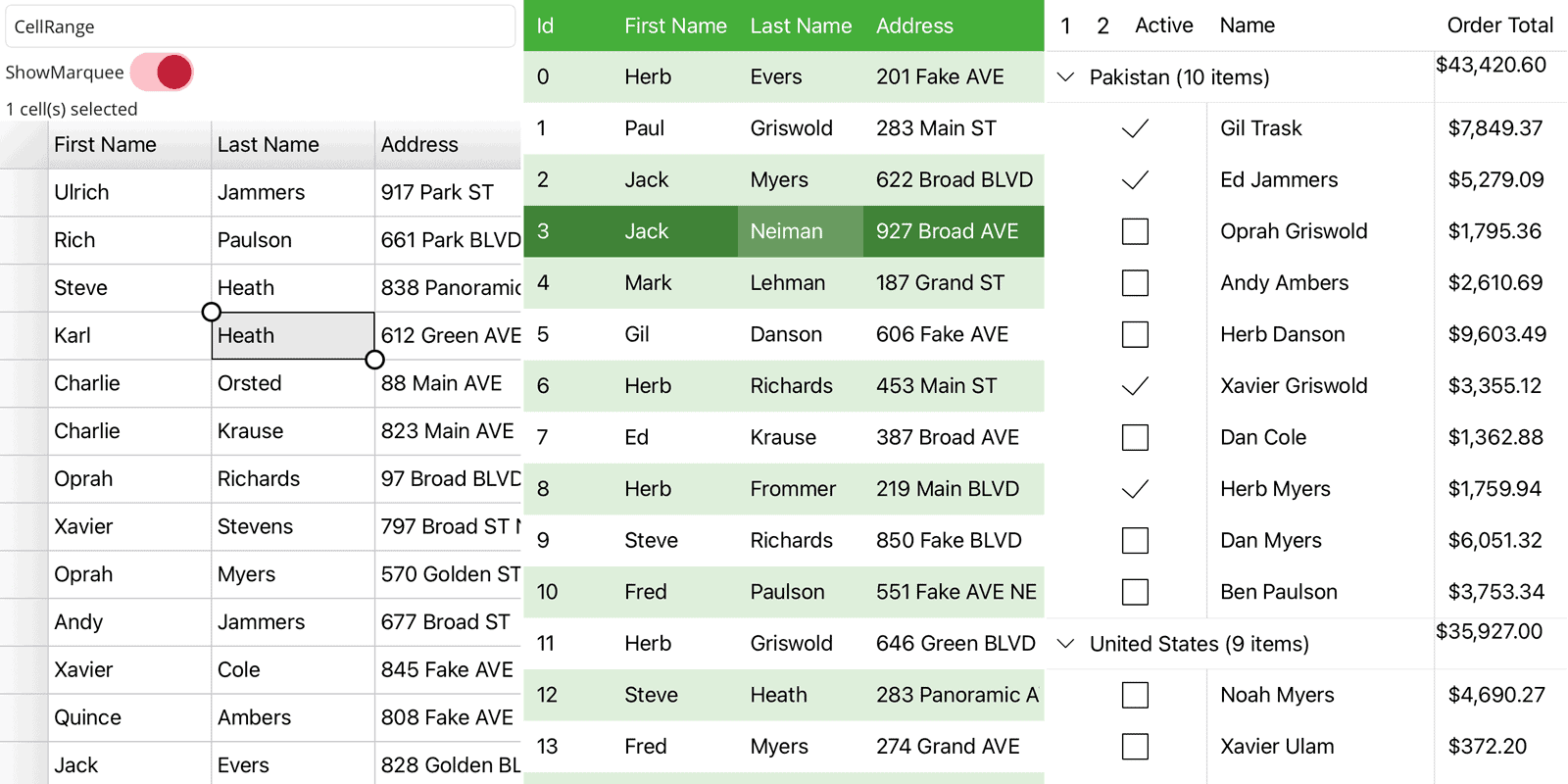Select the 187 Grand ST address cell
Viewport: 1568px width, 784px height.
(954, 283)
